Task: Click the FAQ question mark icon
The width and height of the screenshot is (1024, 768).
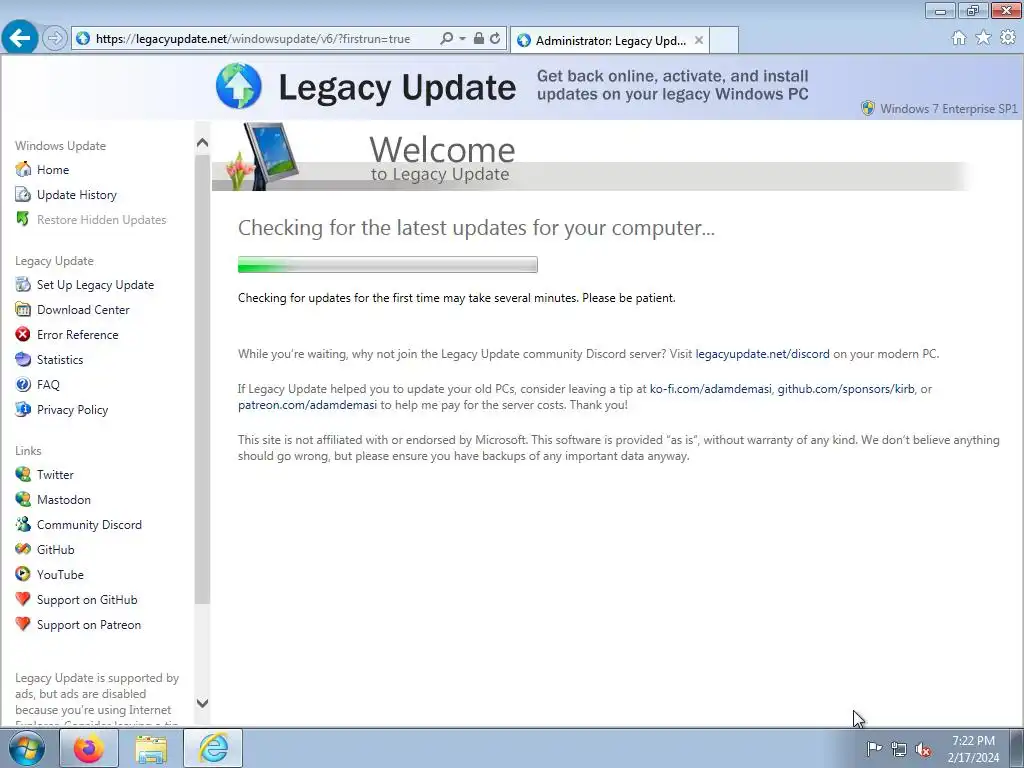Action: 23,385
